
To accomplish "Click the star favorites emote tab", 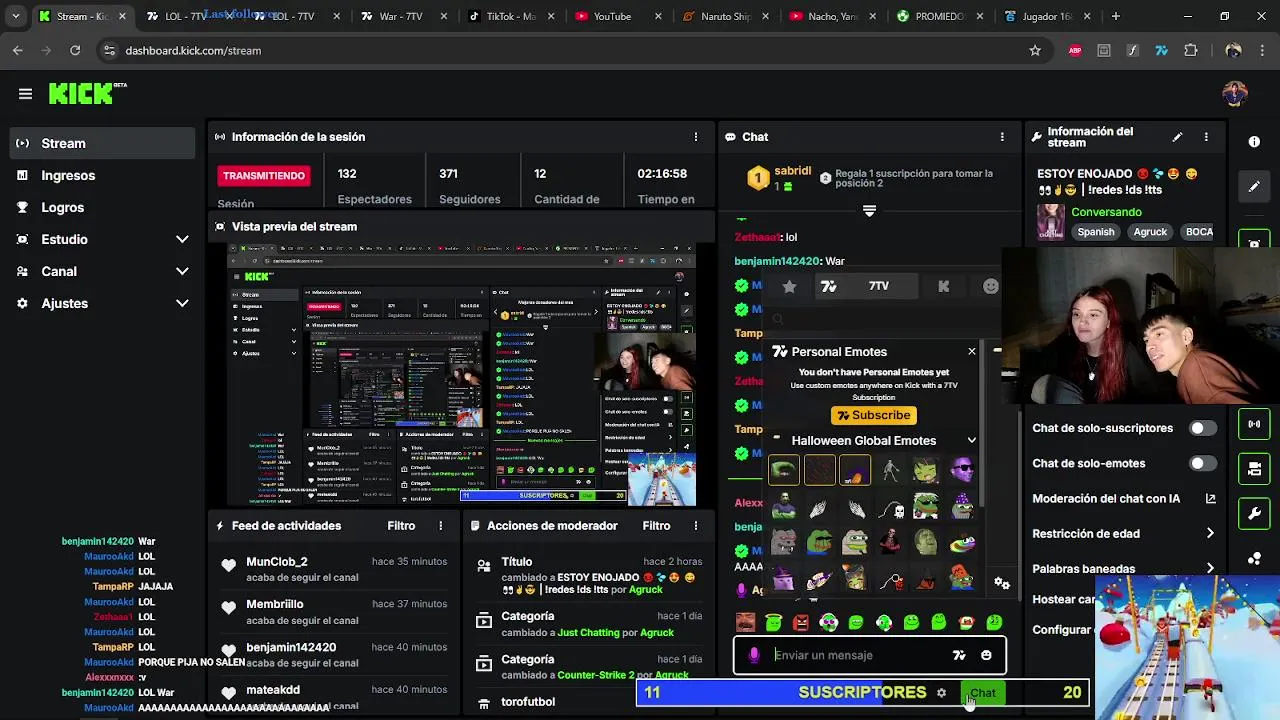I will (x=789, y=287).
